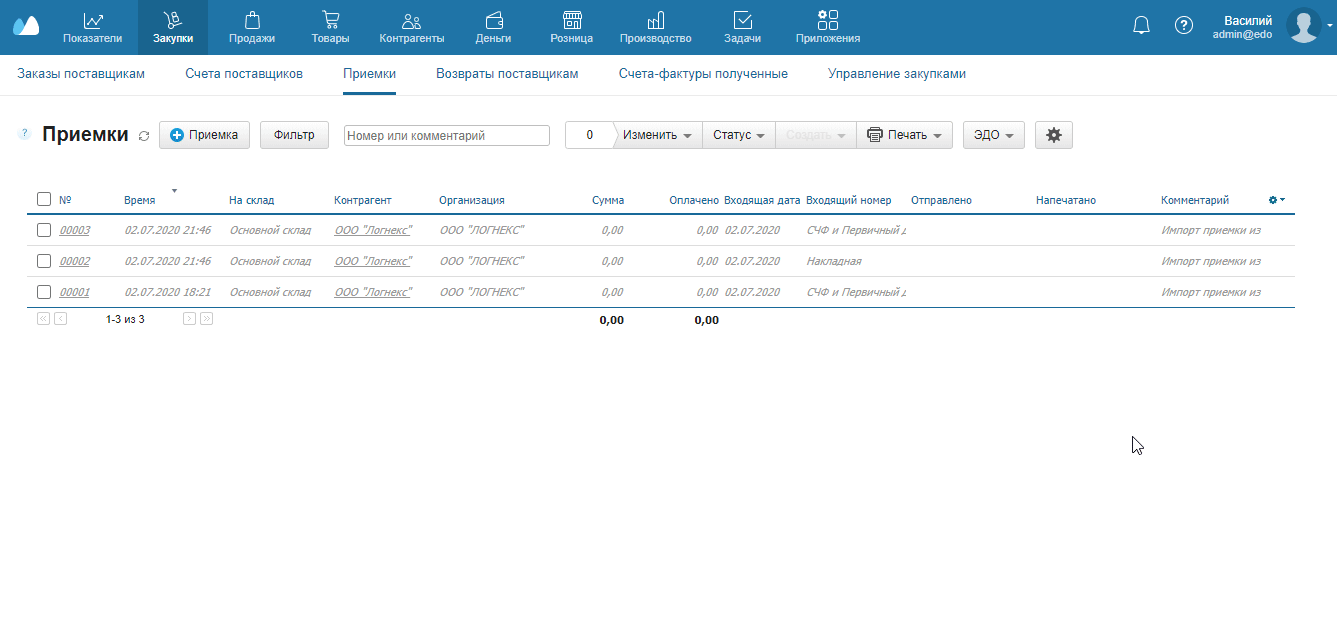The width and height of the screenshot is (1337, 635).
Task: Refresh the Приемки list
Action: click(x=144, y=136)
